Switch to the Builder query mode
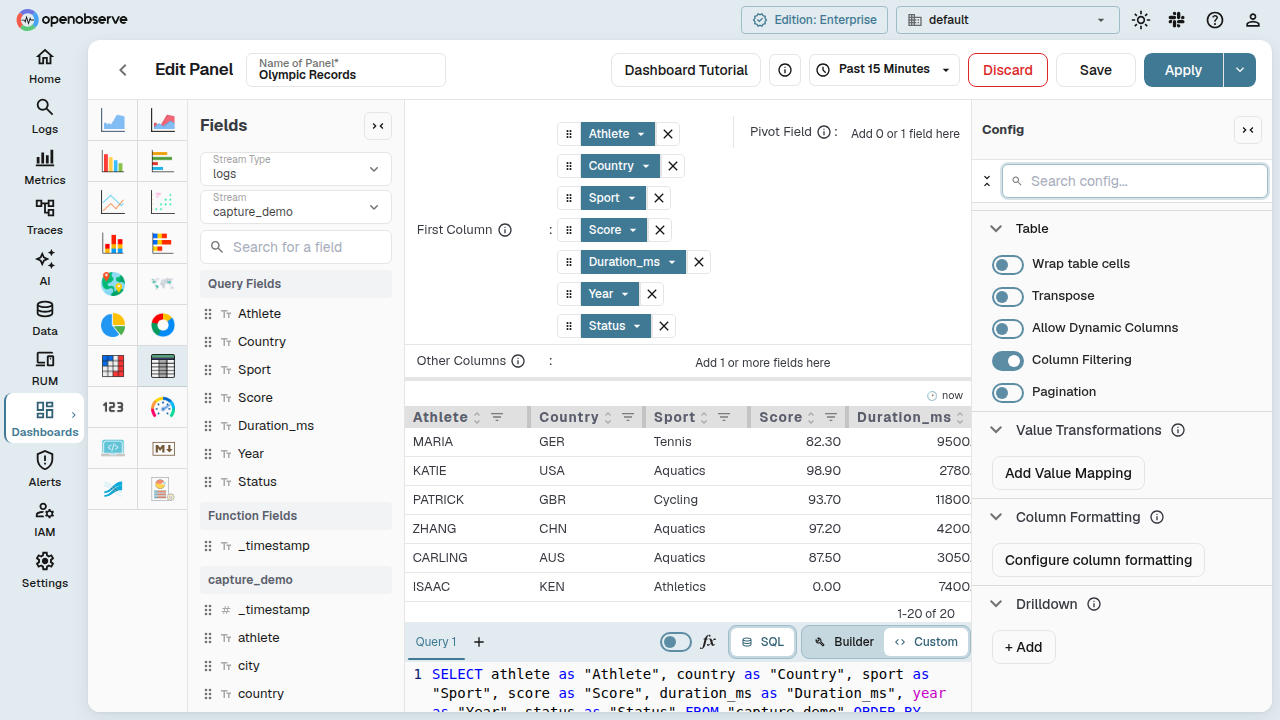Image resolution: width=1280 pixels, height=720 pixels. 844,642
